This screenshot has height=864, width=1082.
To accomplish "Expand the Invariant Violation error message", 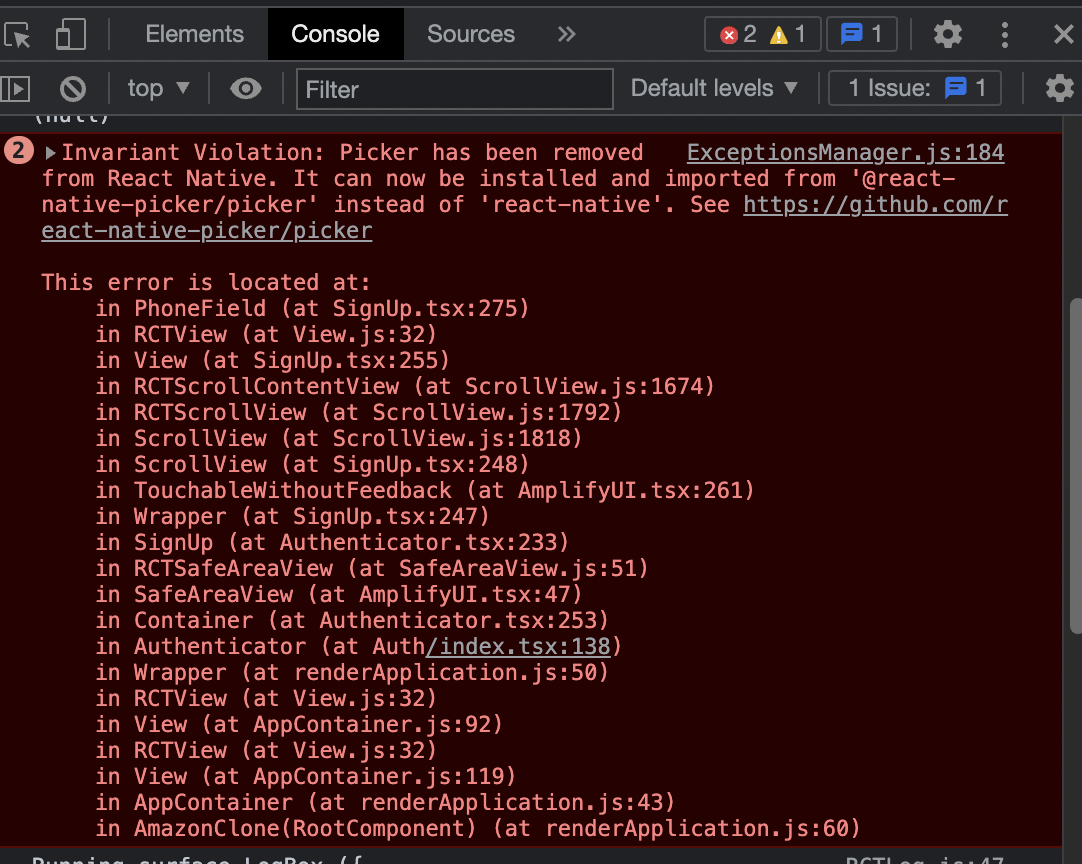I will [x=50, y=153].
